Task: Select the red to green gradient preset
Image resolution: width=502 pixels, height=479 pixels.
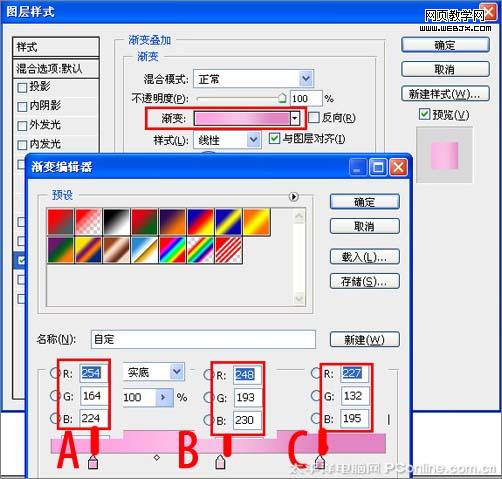Action: (x=145, y=222)
